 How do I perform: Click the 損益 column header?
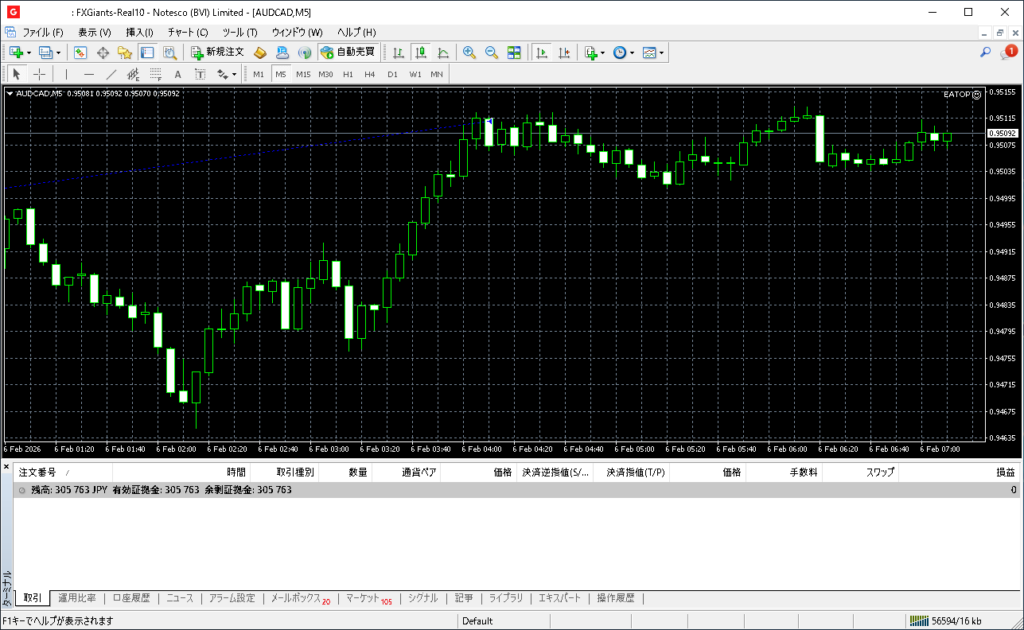[x=1004, y=472]
